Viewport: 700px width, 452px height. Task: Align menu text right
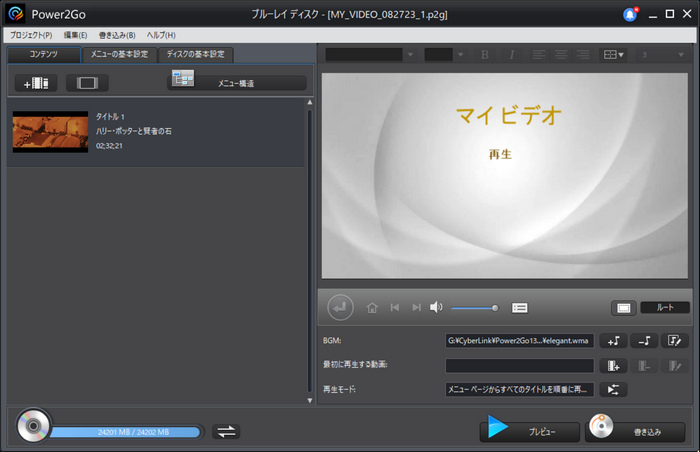pyautogui.click(x=583, y=54)
